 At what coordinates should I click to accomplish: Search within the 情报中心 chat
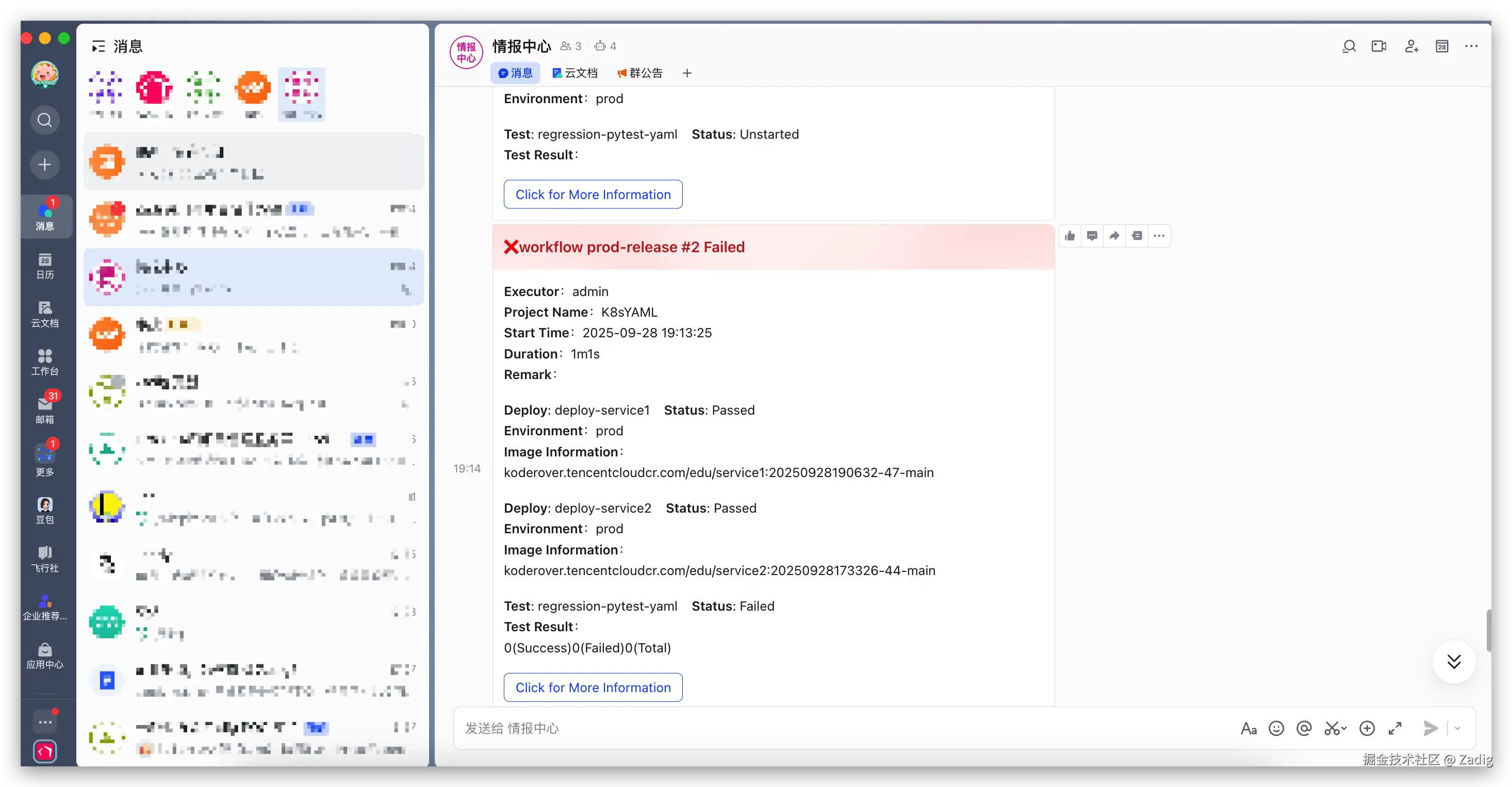[x=1349, y=46]
